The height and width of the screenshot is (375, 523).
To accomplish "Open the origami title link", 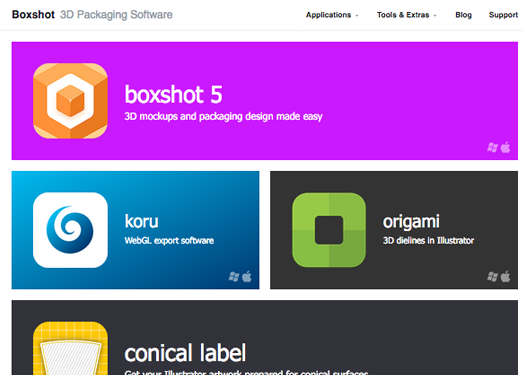I will 411,222.
